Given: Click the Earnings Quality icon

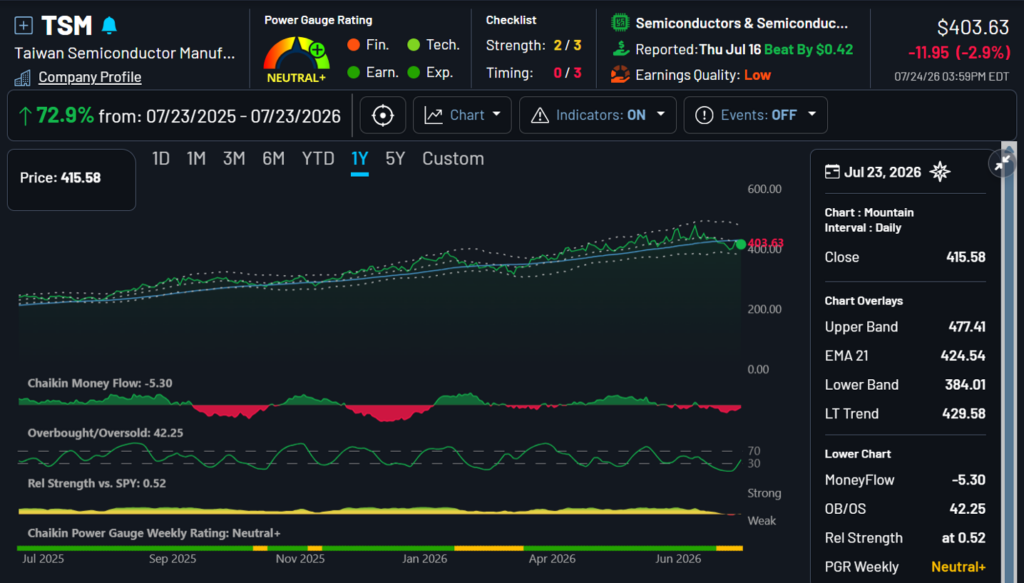Looking at the screenshot, I should (620, 75).
